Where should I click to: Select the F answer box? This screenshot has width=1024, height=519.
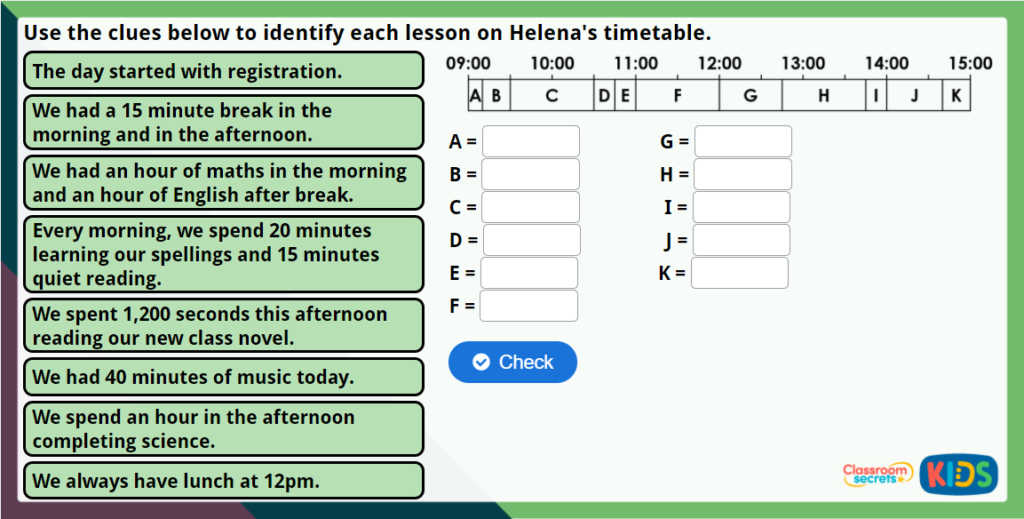(528, 306)
